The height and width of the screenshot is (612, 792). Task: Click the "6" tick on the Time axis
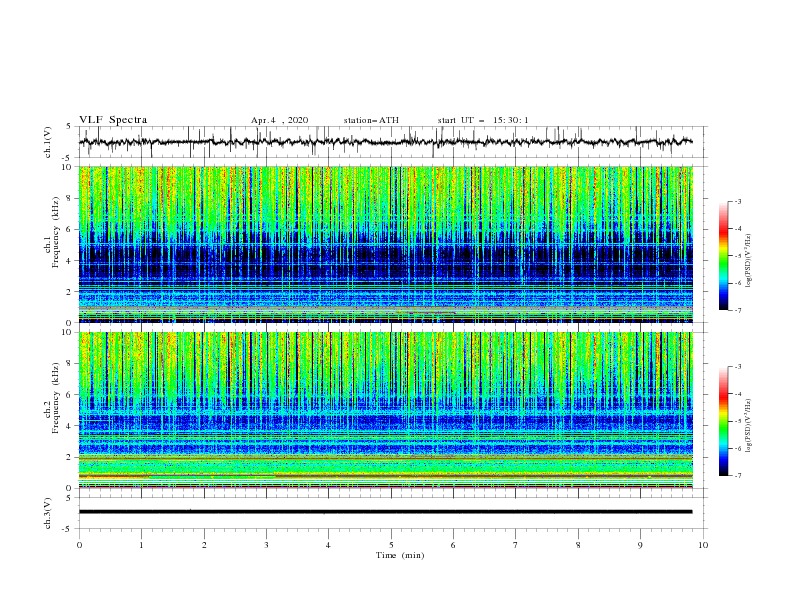(453, 545)
